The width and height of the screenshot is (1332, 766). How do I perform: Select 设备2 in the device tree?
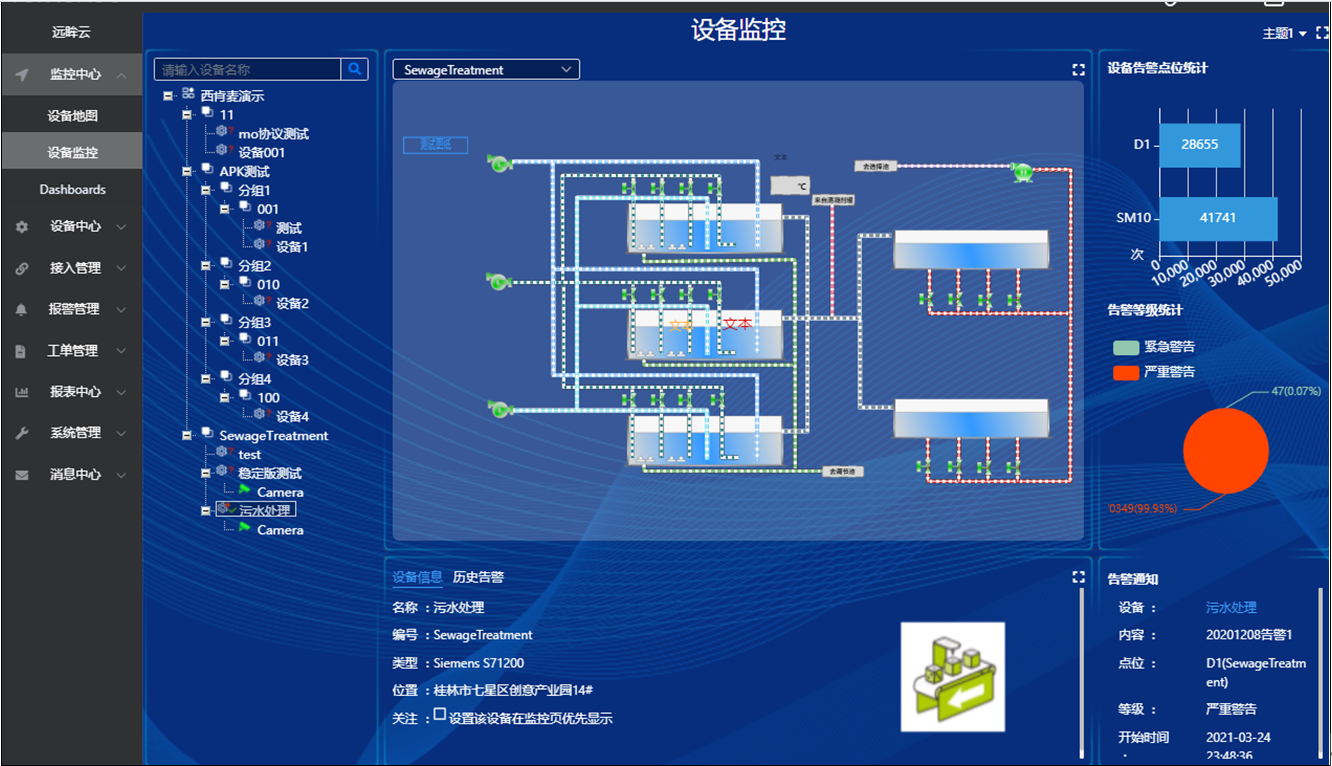click(x=292, y=303)
